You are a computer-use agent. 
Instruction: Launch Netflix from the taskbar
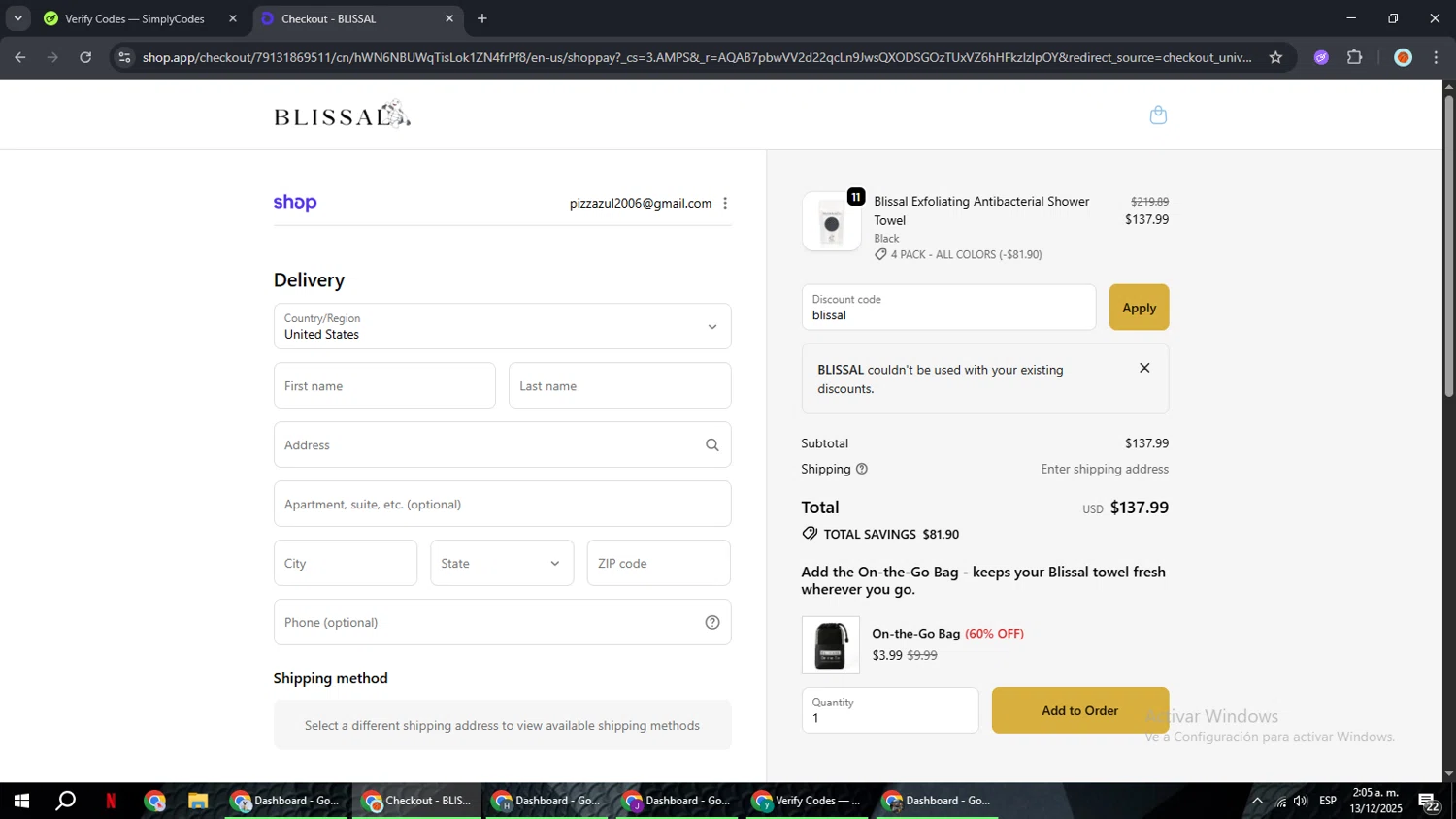[111, 801]
